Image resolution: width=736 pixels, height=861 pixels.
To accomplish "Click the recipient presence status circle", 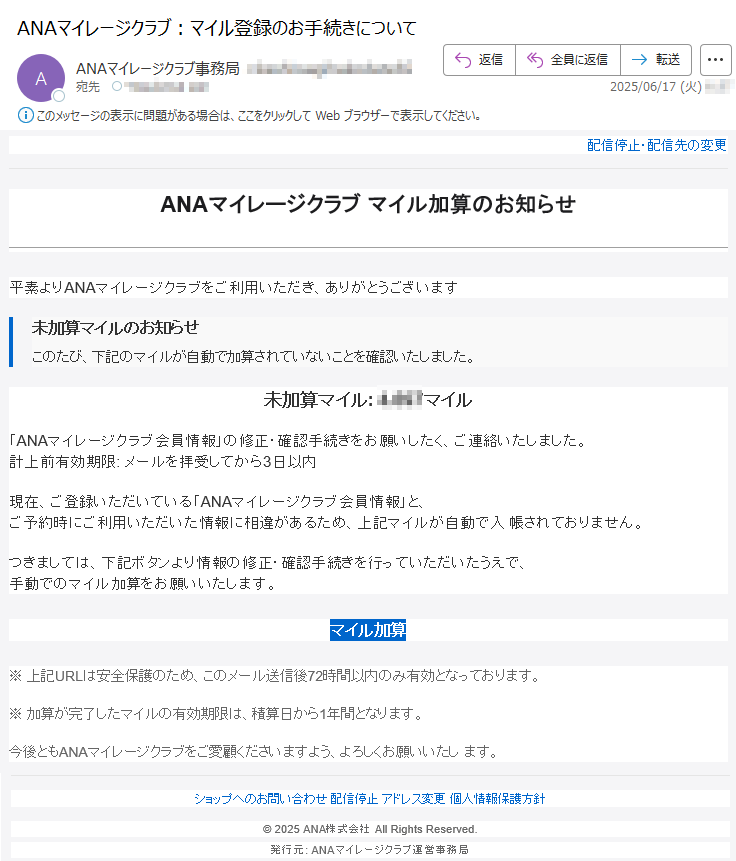I will point(117,86).
